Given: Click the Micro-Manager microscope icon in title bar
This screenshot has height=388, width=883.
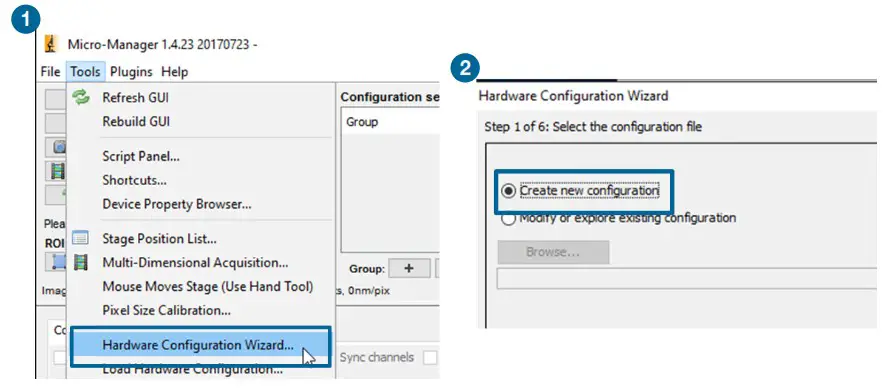Looking at the screenshot, I should tap(51, 44).
